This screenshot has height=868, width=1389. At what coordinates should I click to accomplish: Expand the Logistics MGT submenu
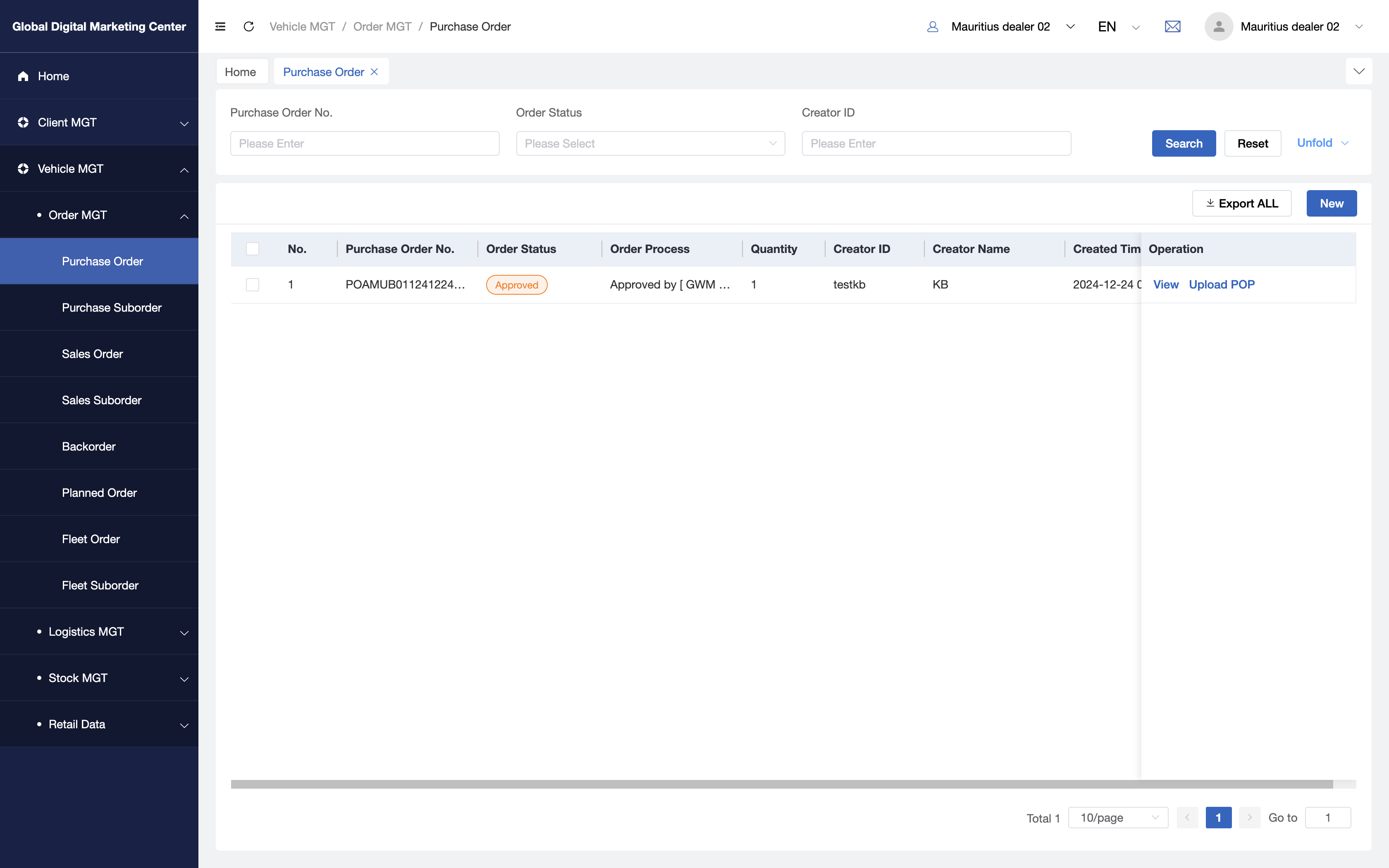pos(99,632)
